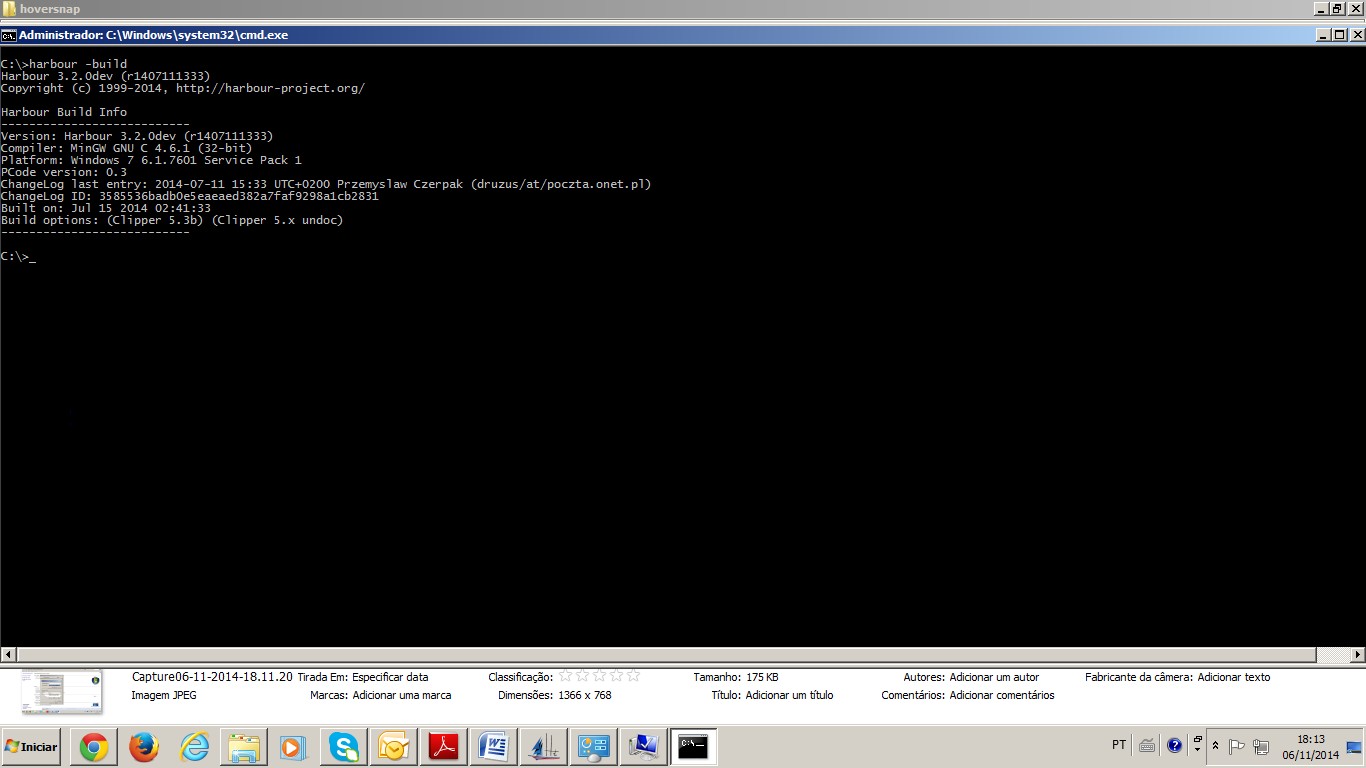Click the 'Built on: Jul 15 2014' line

point(106,208)
